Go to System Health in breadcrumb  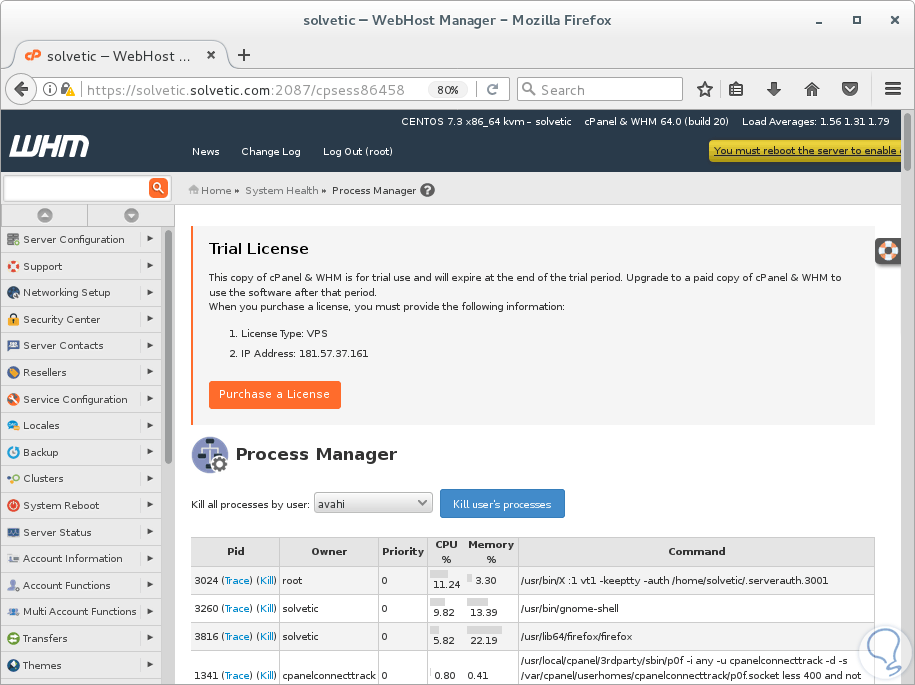click(x=281, y=190)
